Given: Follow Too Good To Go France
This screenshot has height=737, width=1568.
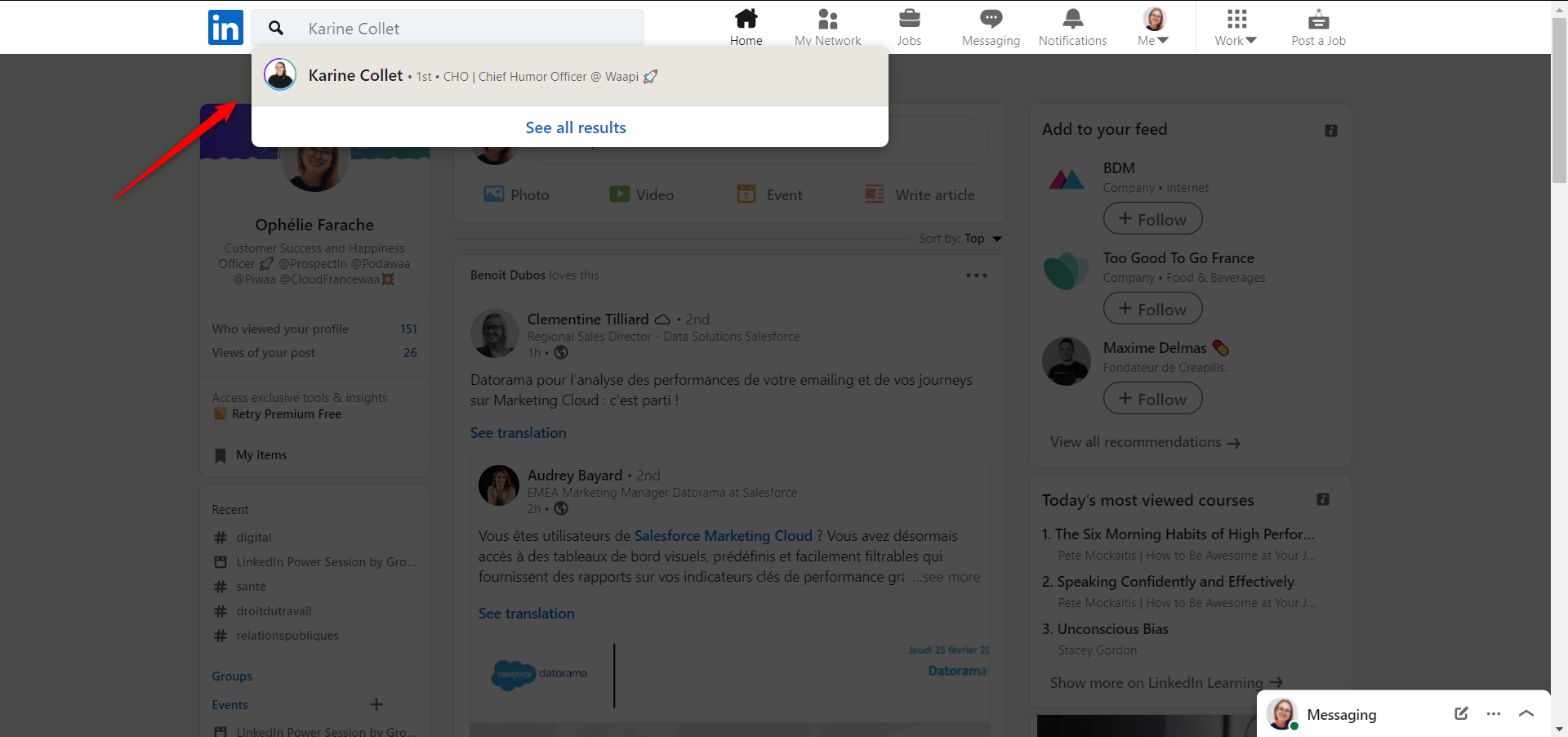Looking at the screenshot, I should 1152,309.
